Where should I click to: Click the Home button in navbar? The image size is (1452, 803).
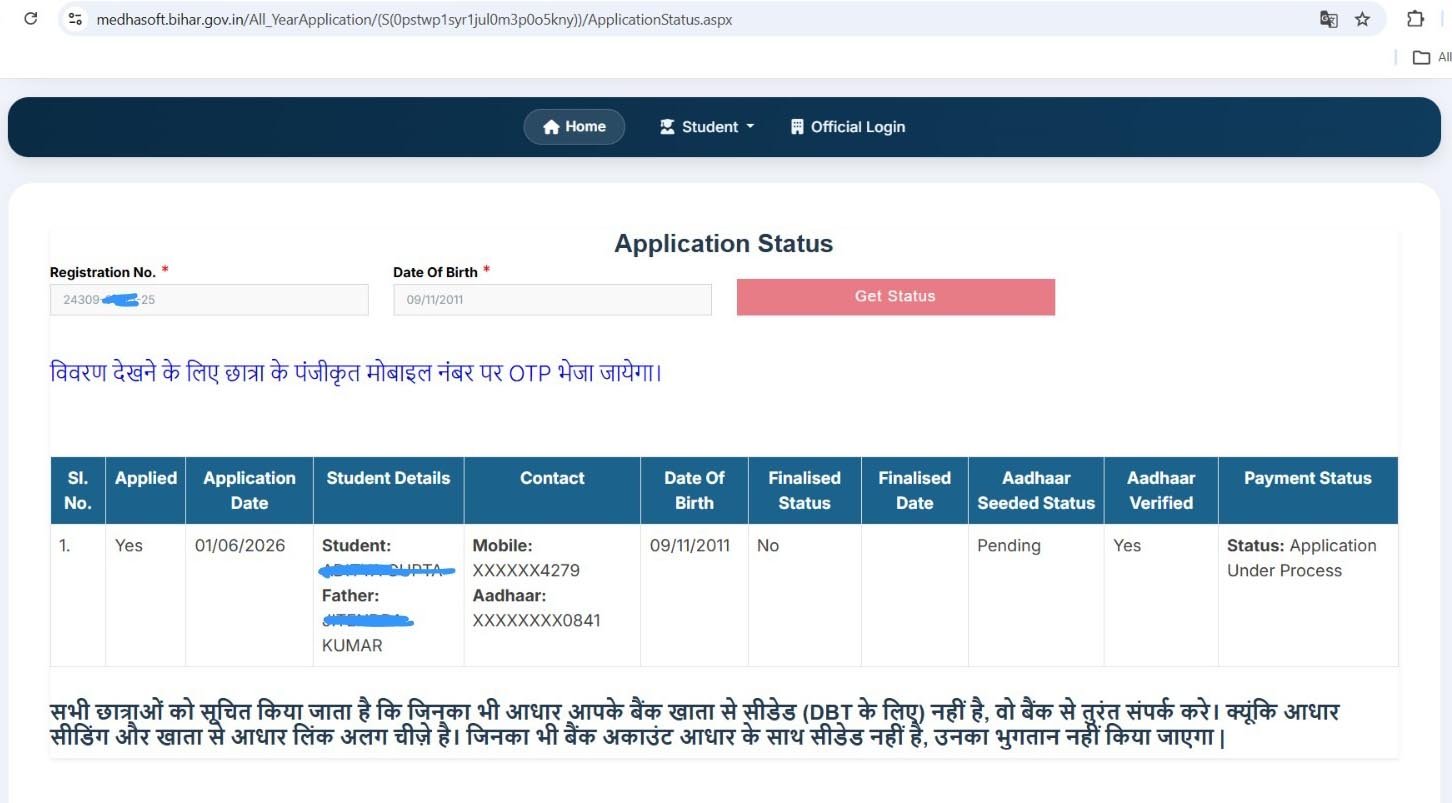[574, 127]
